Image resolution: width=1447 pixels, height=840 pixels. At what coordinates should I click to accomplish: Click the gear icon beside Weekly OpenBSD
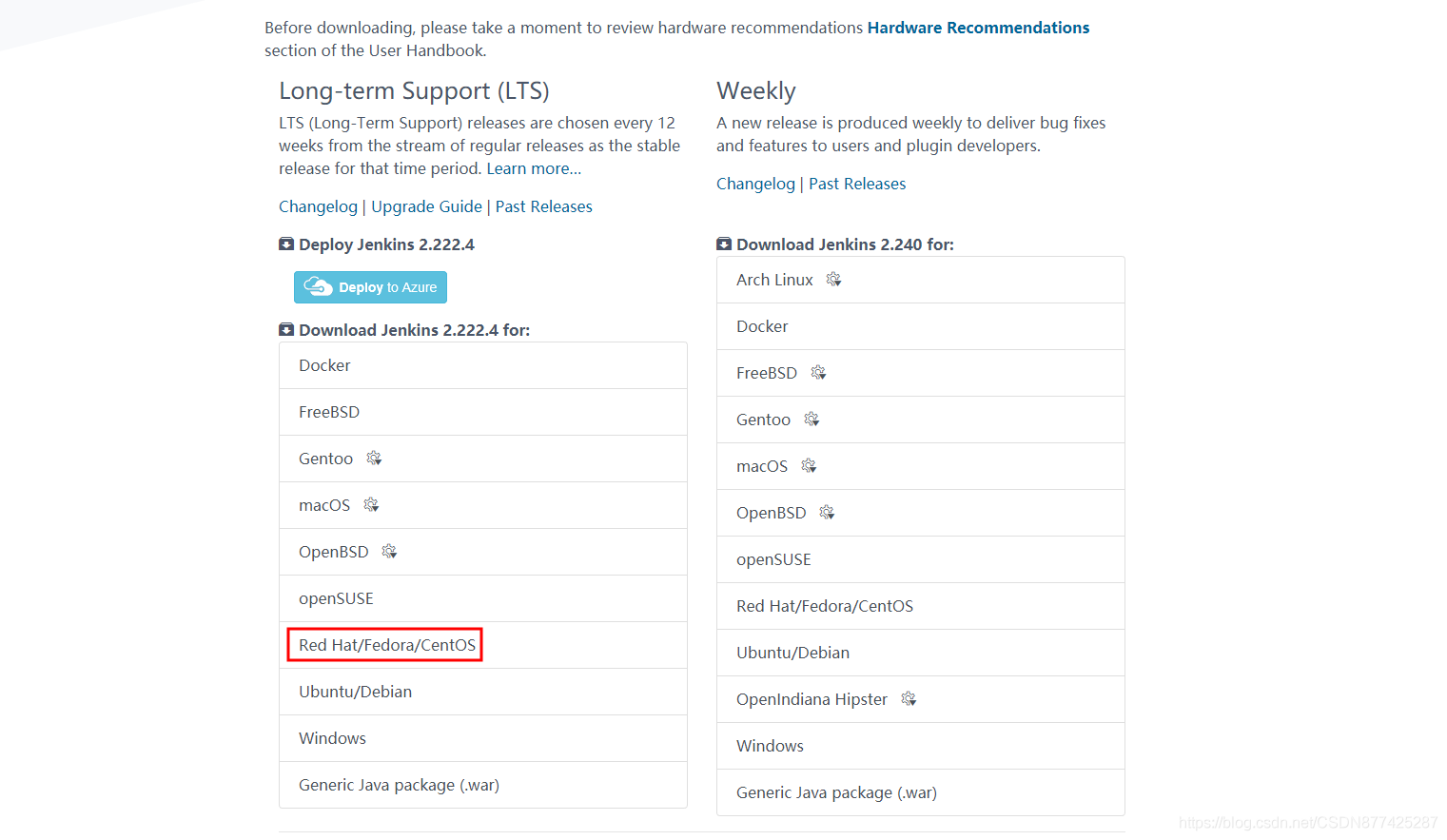click(827, 513)
